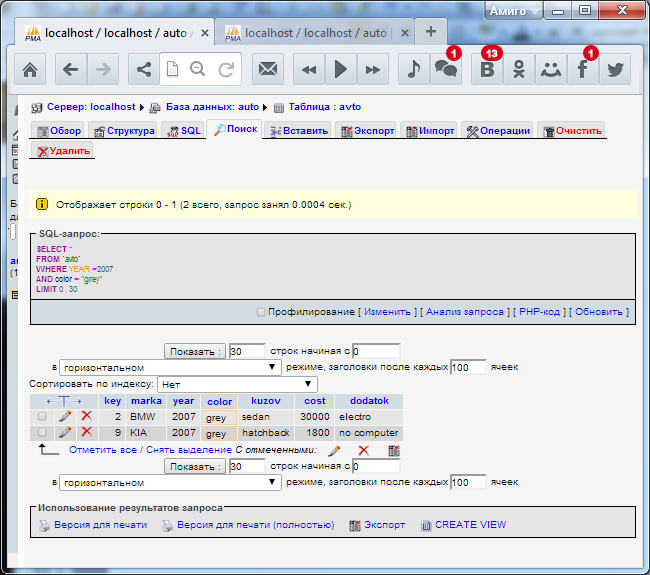This screenshot has height=575, width=650.
Task: Enable the Профилирование checkbox
Action: (262, 312)
